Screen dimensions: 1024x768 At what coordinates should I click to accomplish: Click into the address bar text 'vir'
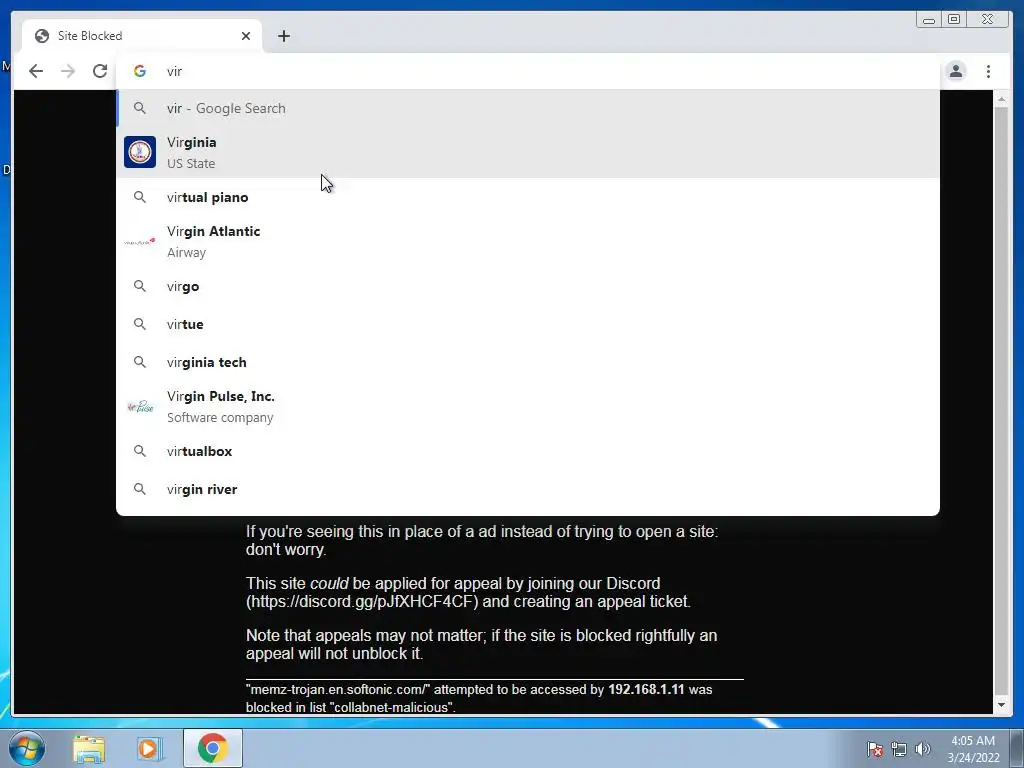click(x=174, y=71)
